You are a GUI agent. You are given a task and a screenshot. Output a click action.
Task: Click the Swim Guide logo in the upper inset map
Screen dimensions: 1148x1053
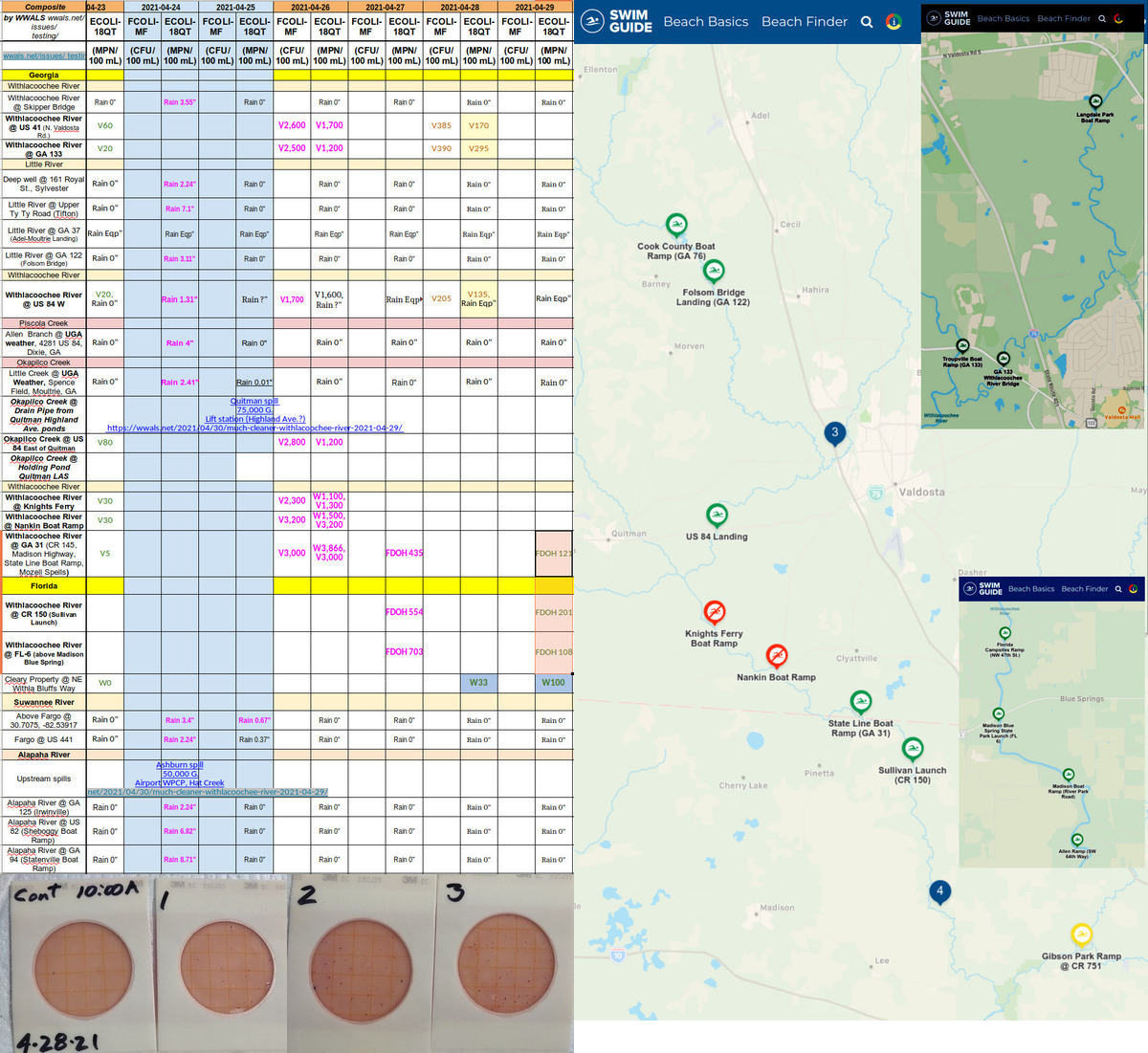949,18
